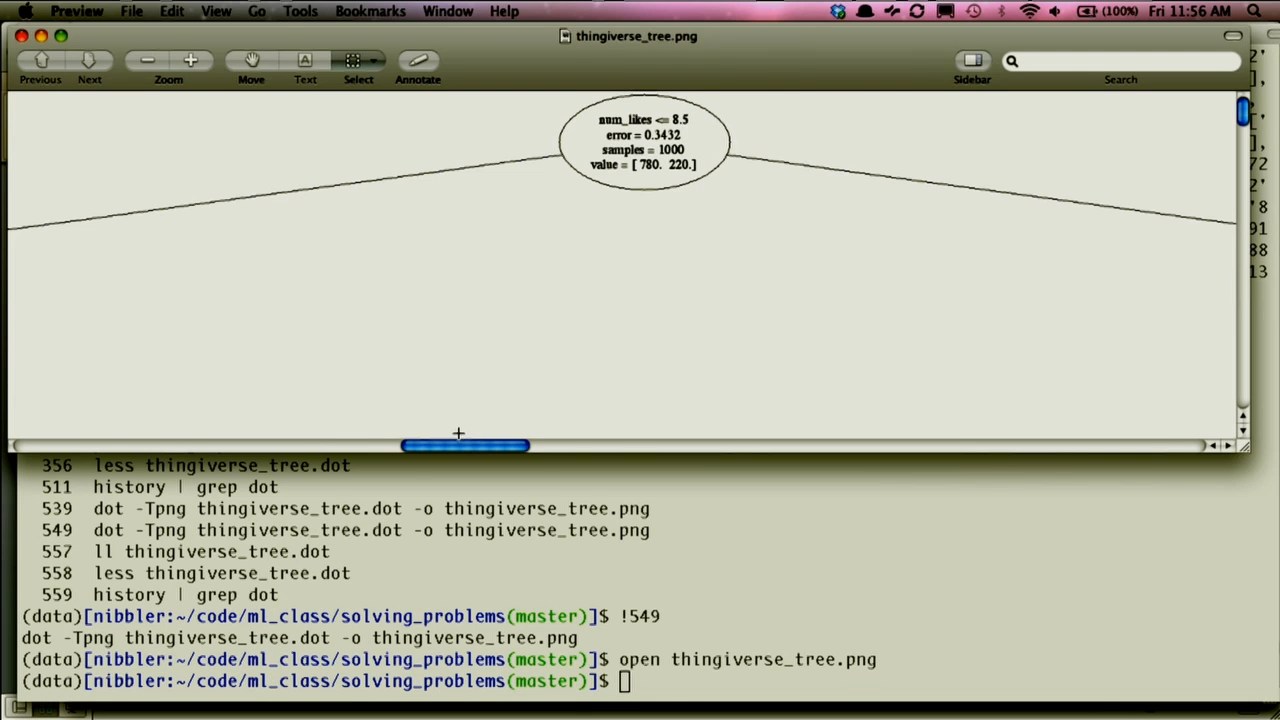Click the Annotate pencil tool
1280x720 pixels.
418,61
